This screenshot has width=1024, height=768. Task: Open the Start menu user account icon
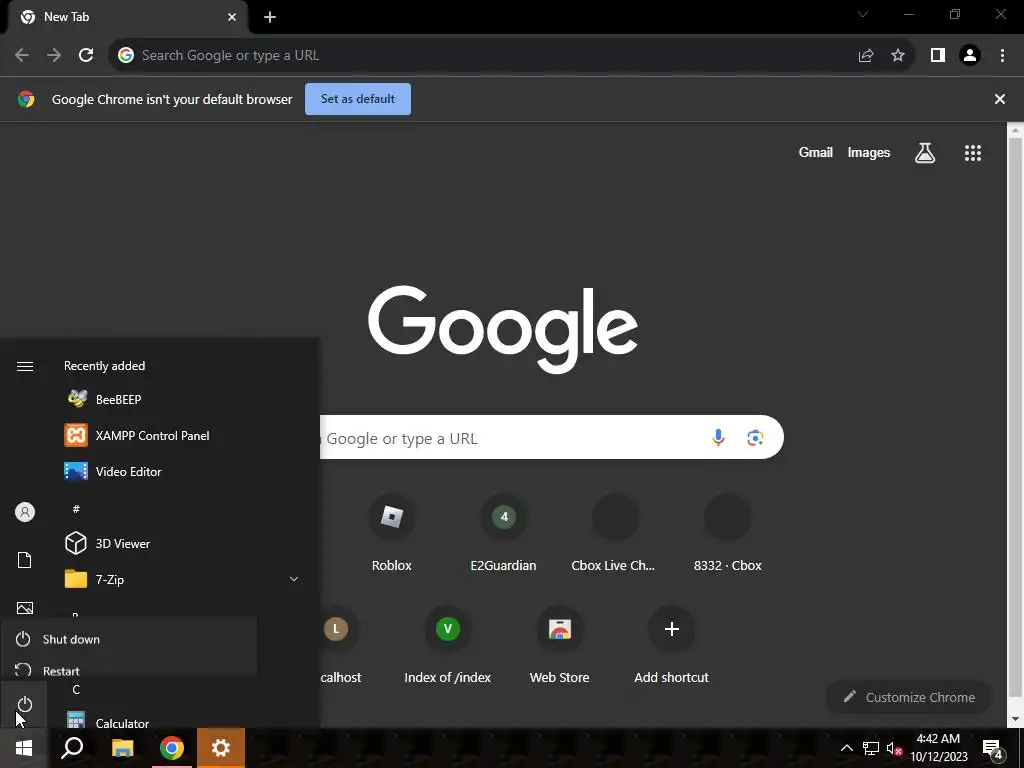(x=25, y=512)
